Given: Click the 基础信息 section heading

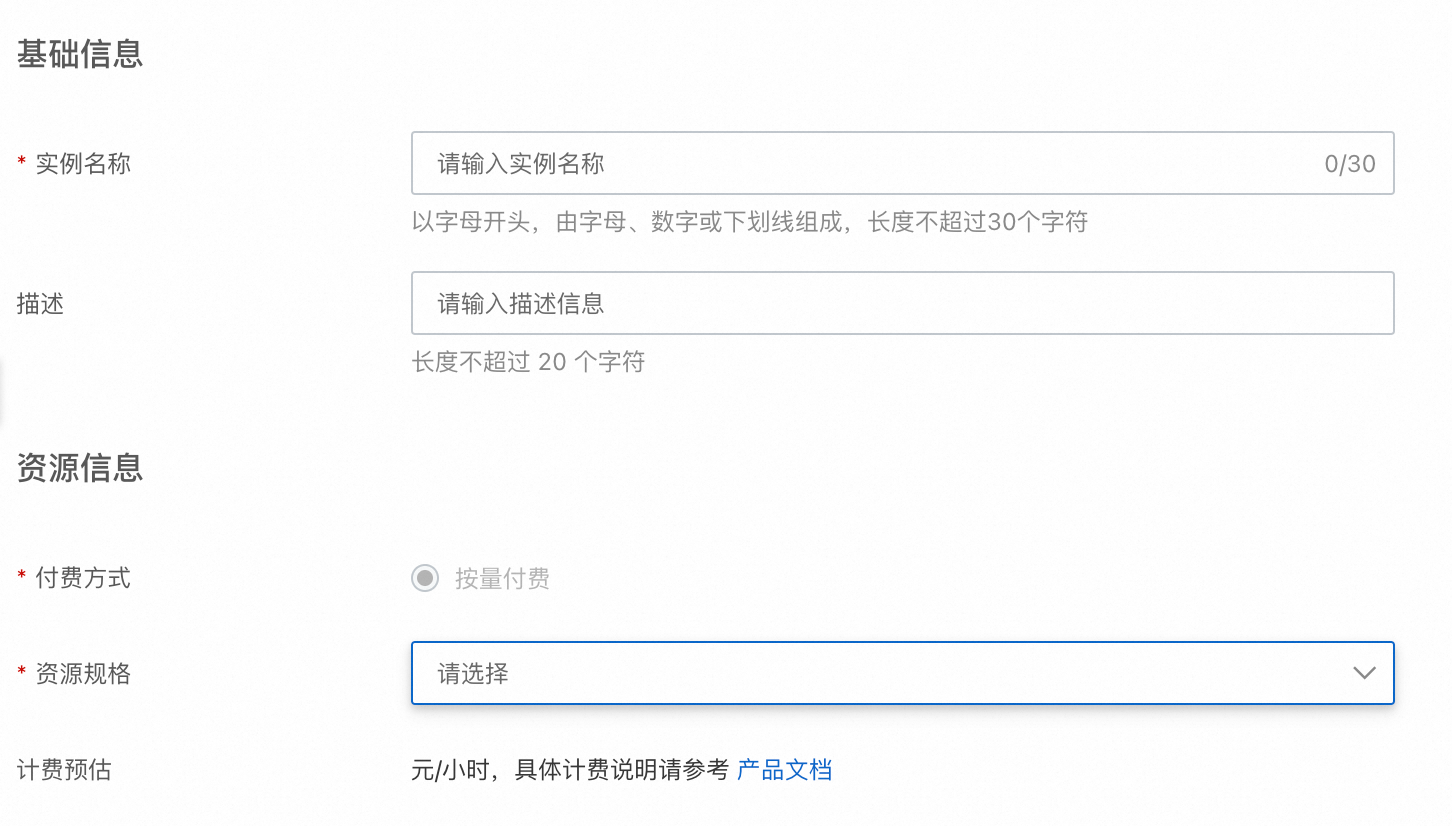Looking at the screenshot, I should 80,54.
